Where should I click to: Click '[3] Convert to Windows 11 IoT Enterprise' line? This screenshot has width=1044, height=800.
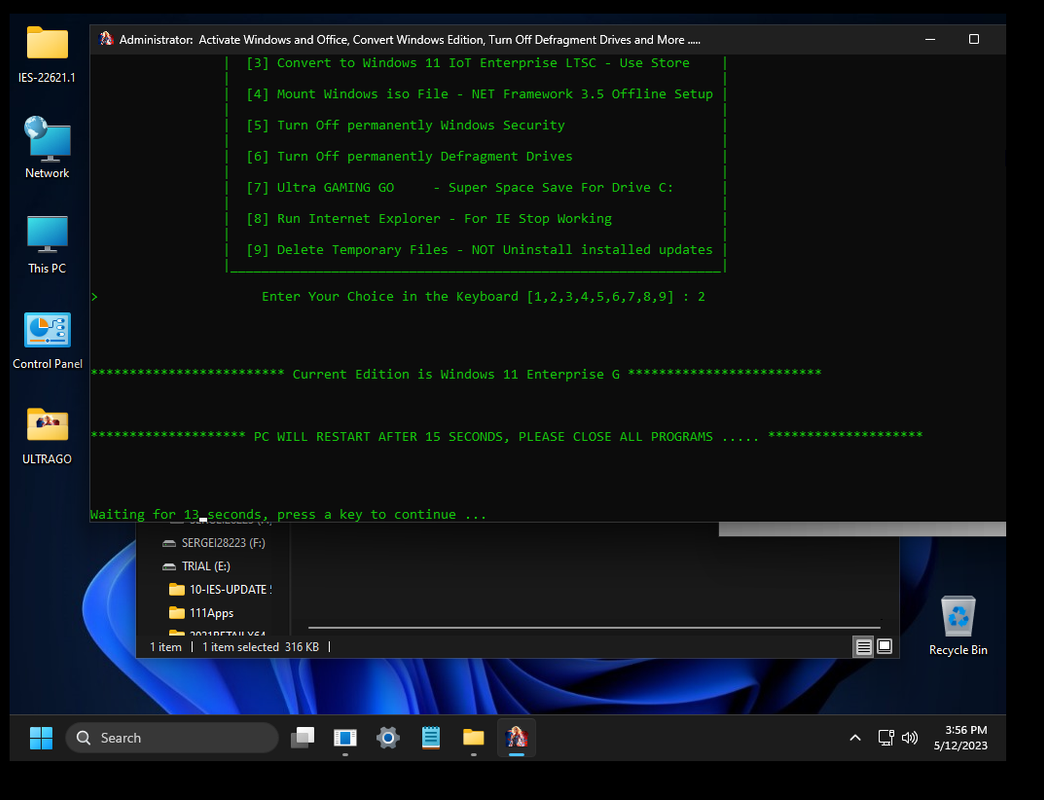click(468, 63)
